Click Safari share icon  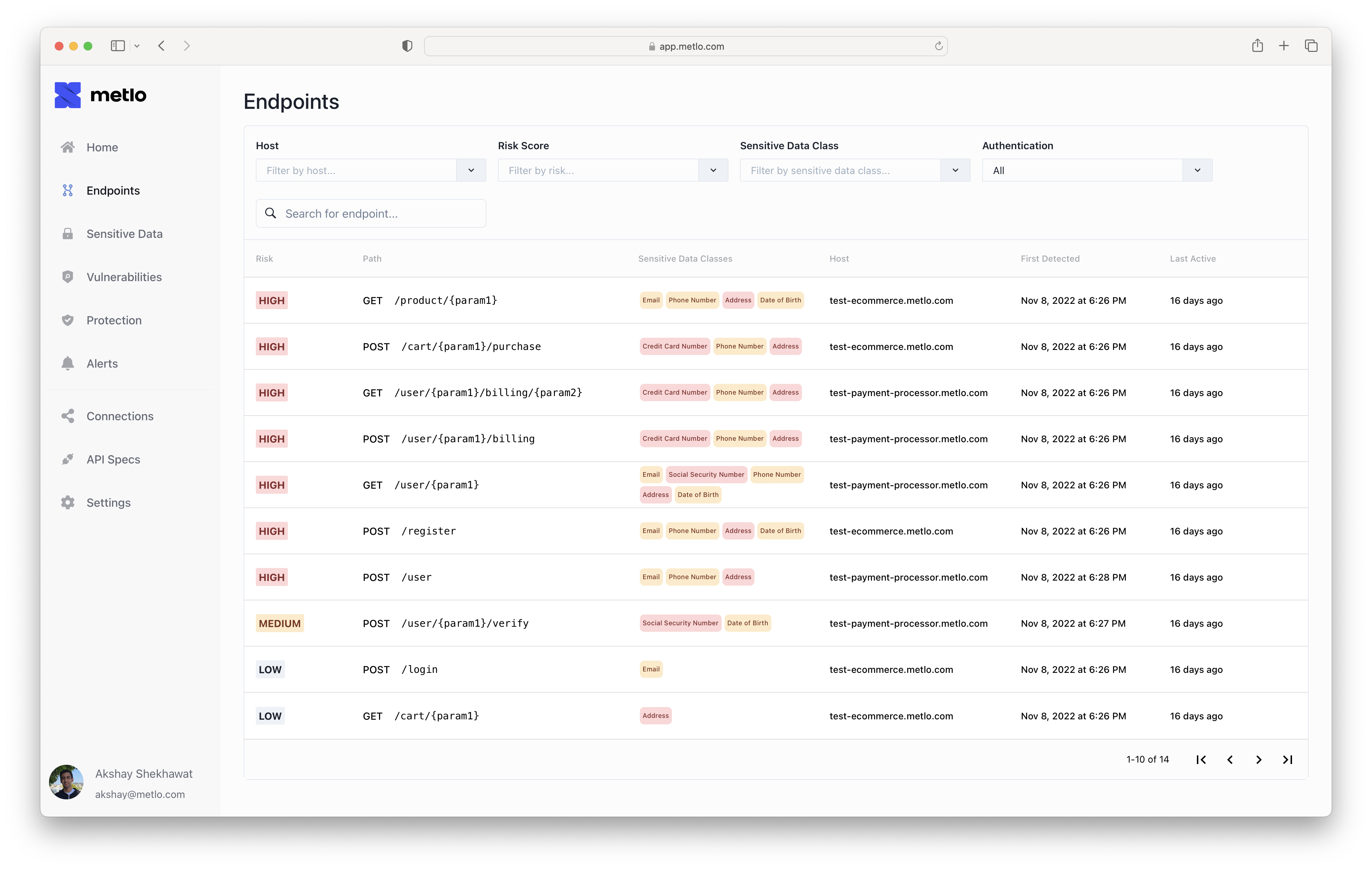1257,46
